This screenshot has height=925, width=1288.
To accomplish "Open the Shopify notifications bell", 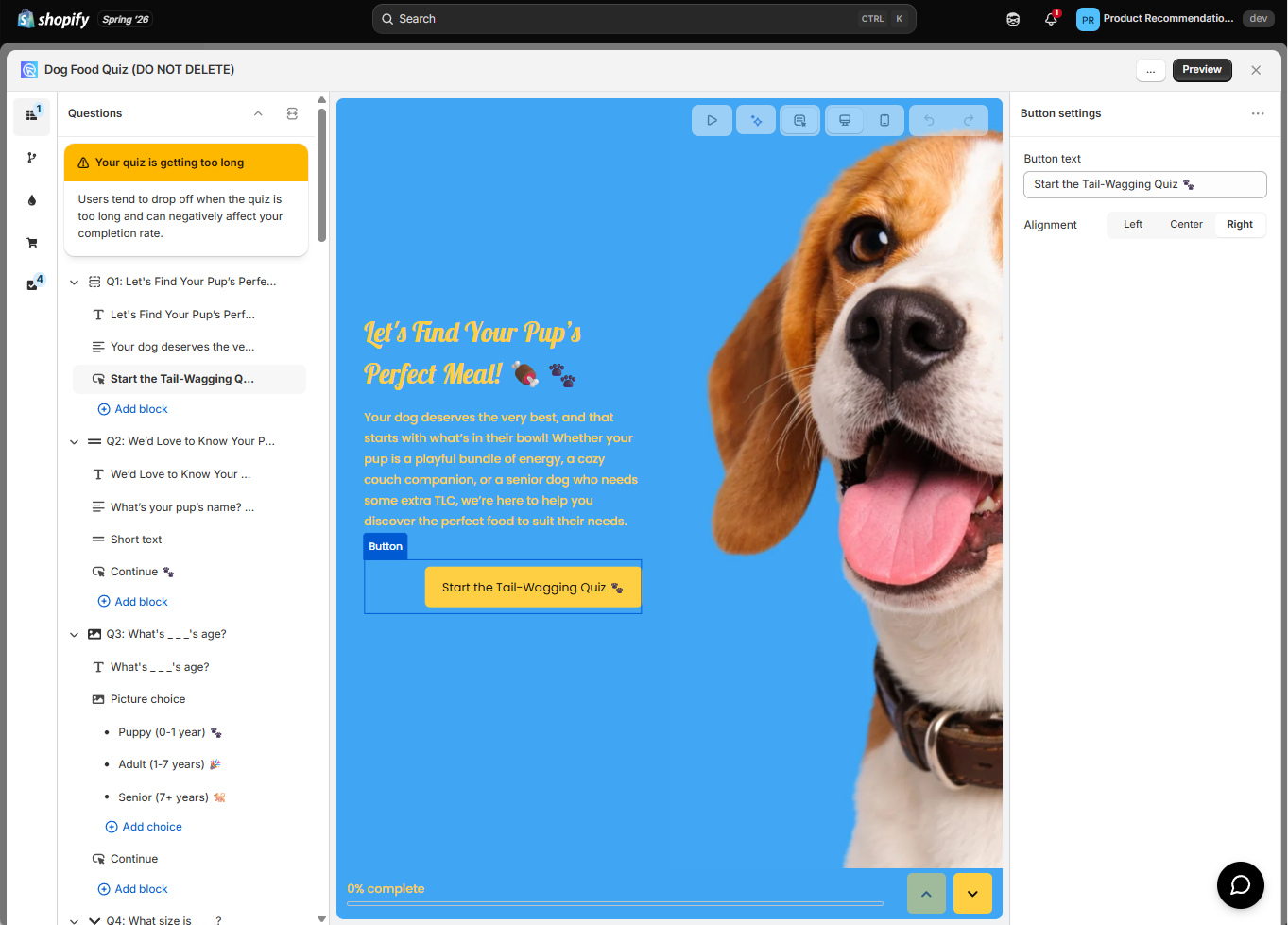I will pos(1051,19).
